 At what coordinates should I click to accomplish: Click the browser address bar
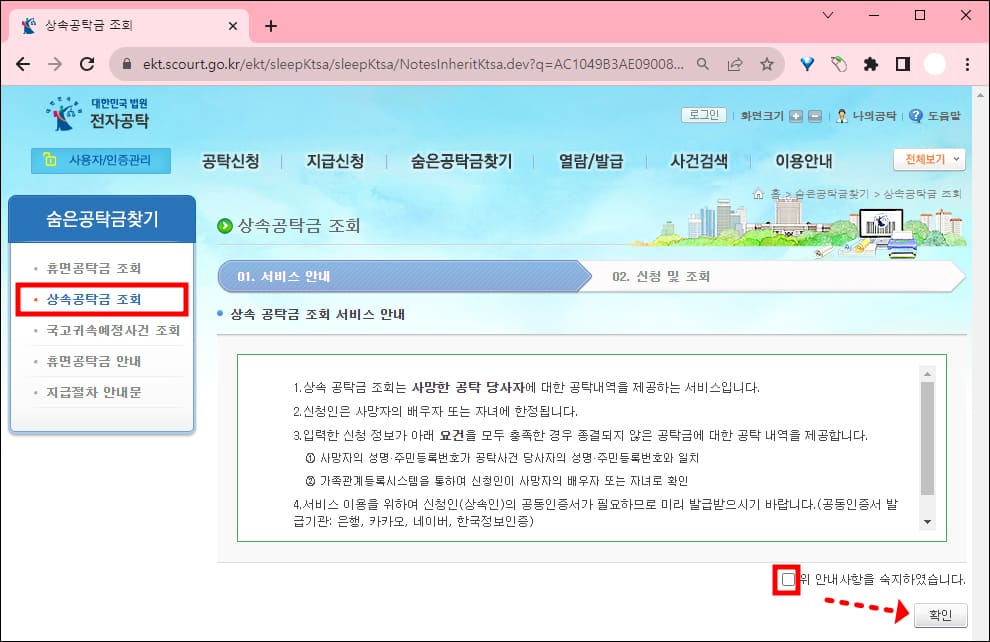[400, 61]
